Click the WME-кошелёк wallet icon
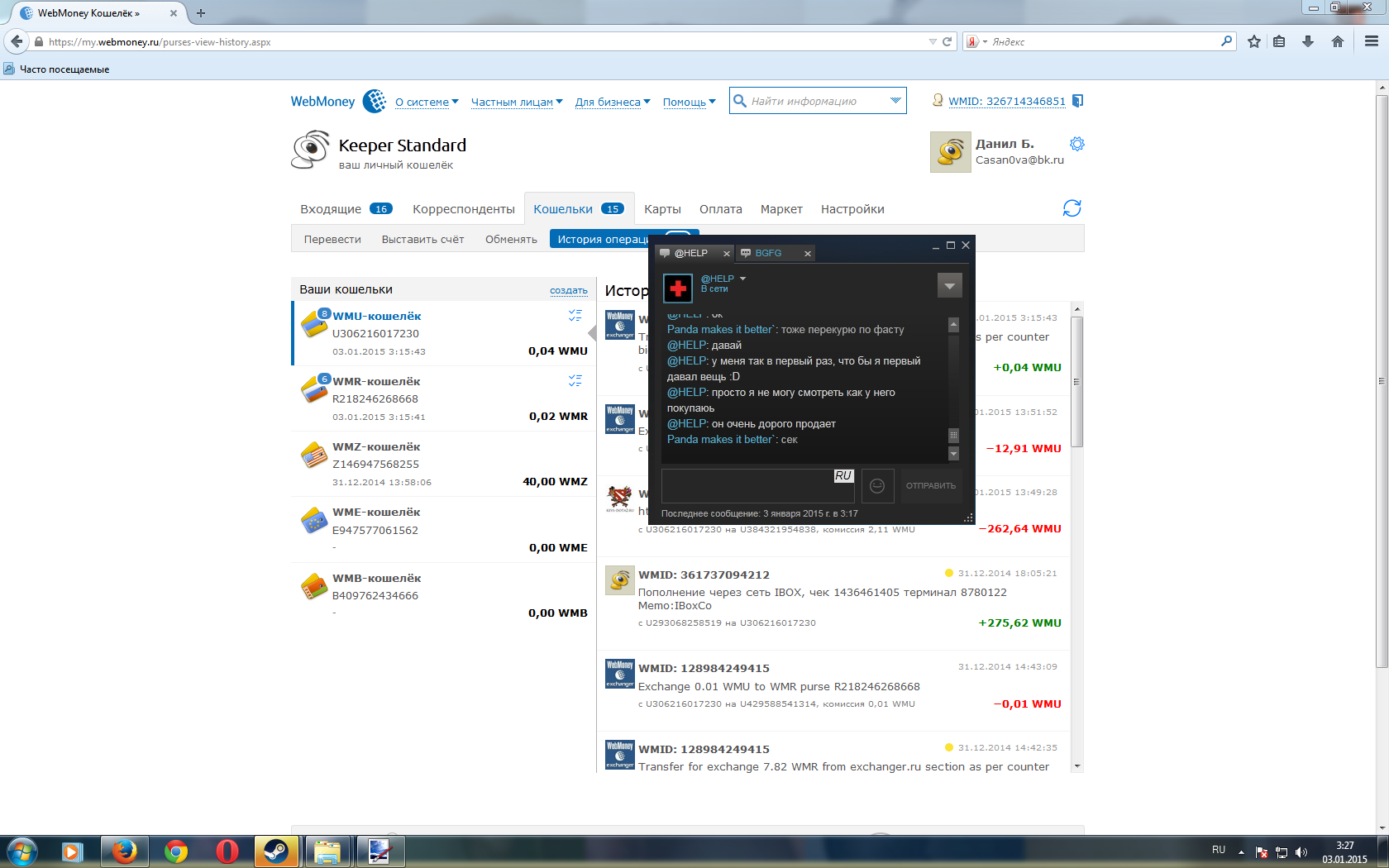This screenshot has width=1389, height=868. pyautogui.click(x=314, y=520)
